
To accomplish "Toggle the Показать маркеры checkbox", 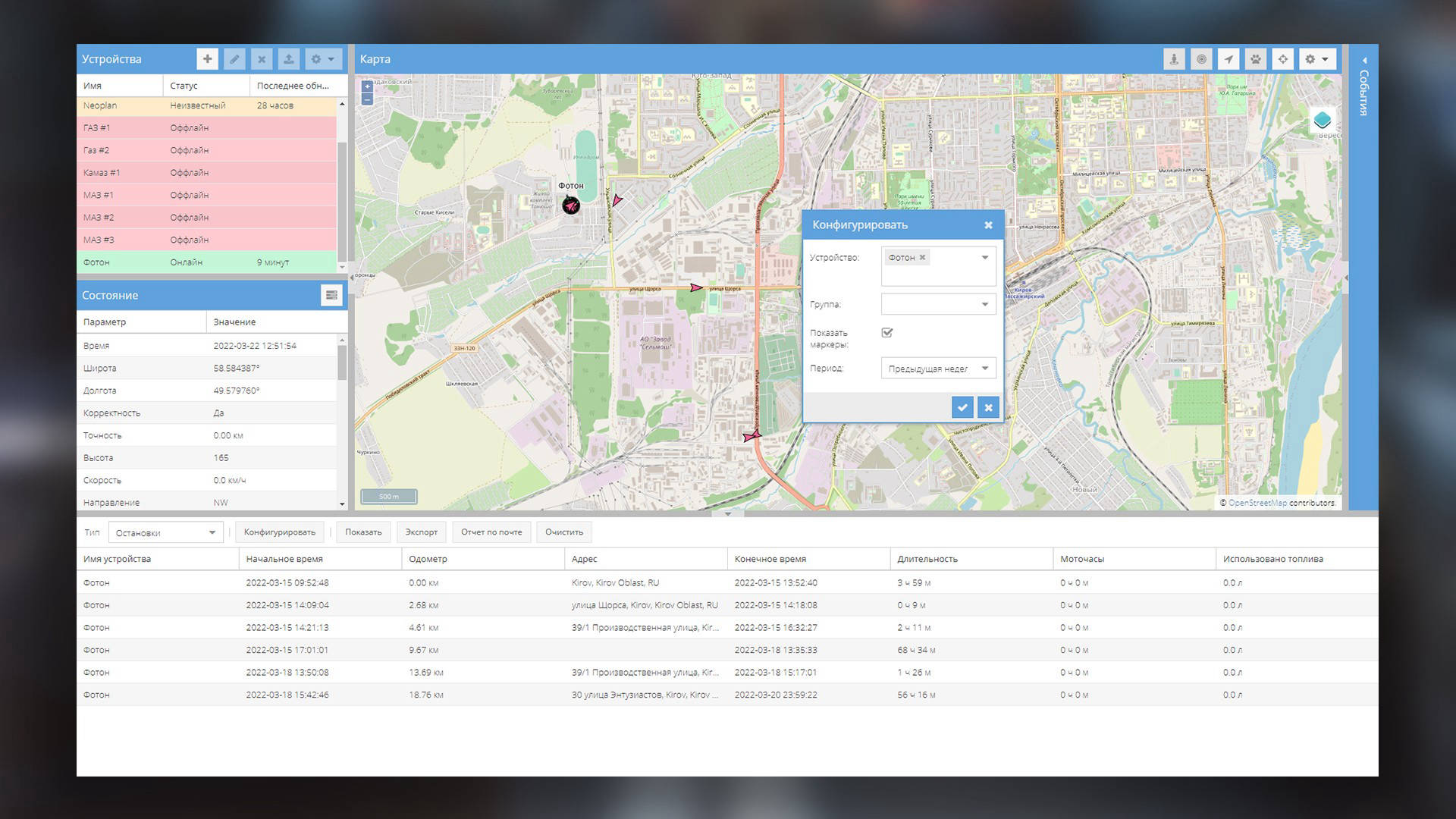I will [x=887, y=332].
